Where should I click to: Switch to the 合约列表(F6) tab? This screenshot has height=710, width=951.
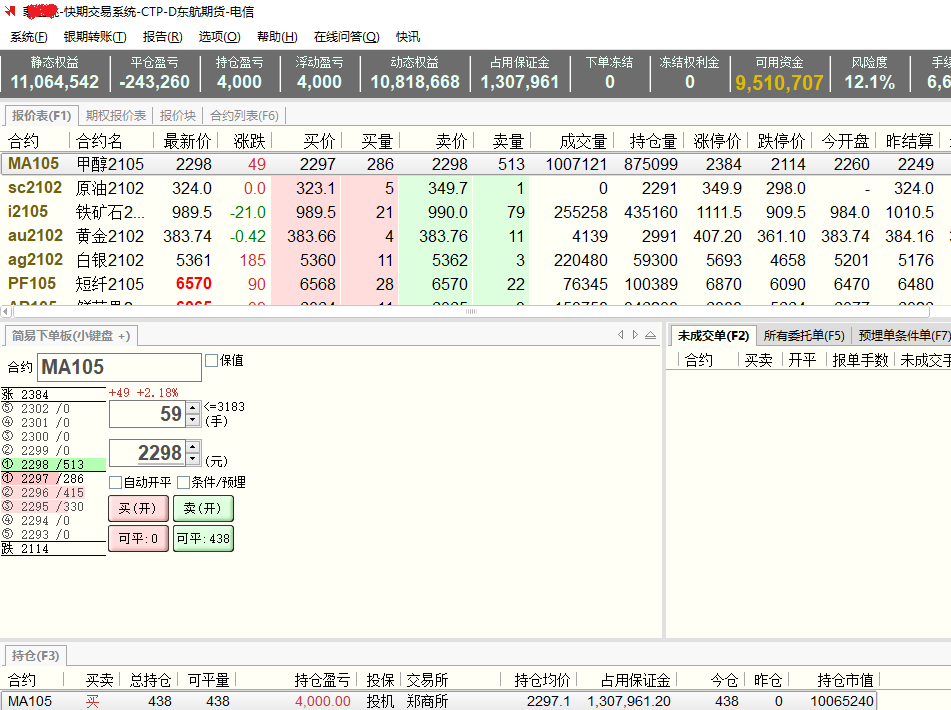click(244, 115)
